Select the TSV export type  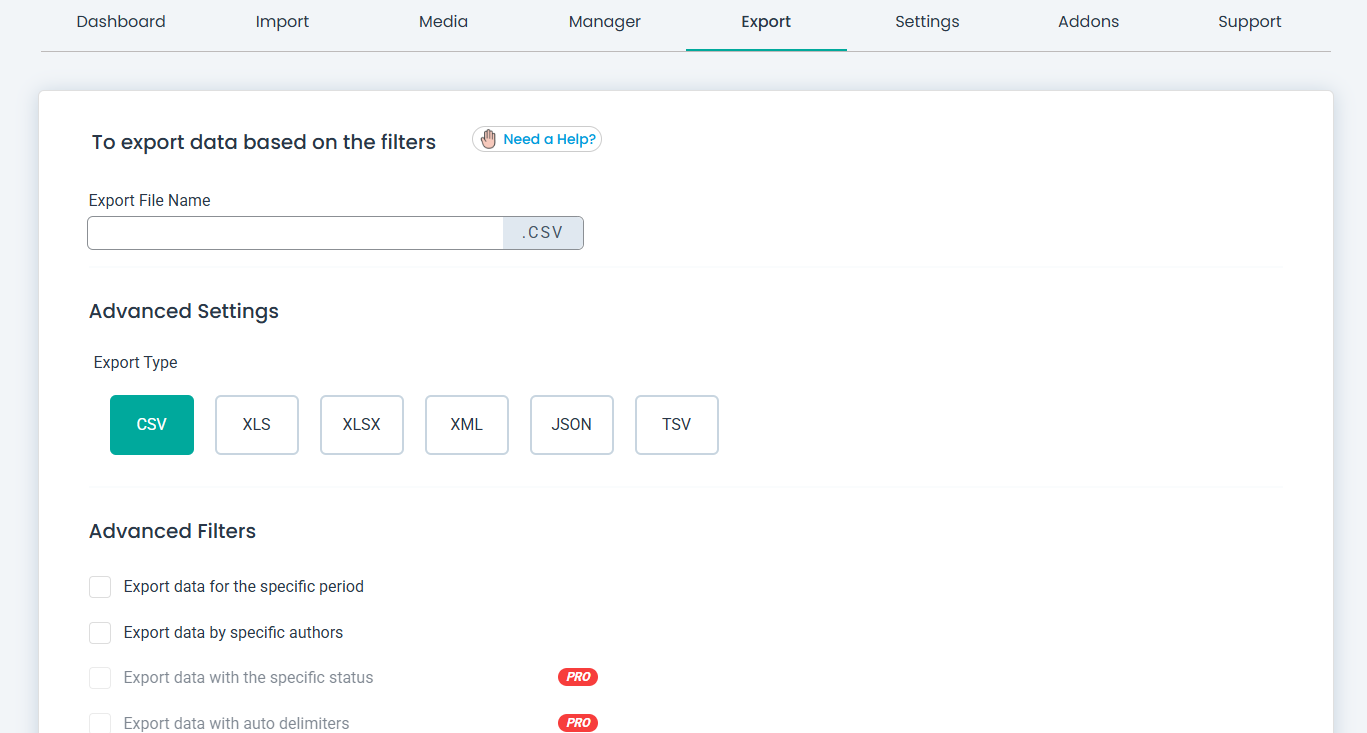676,424
